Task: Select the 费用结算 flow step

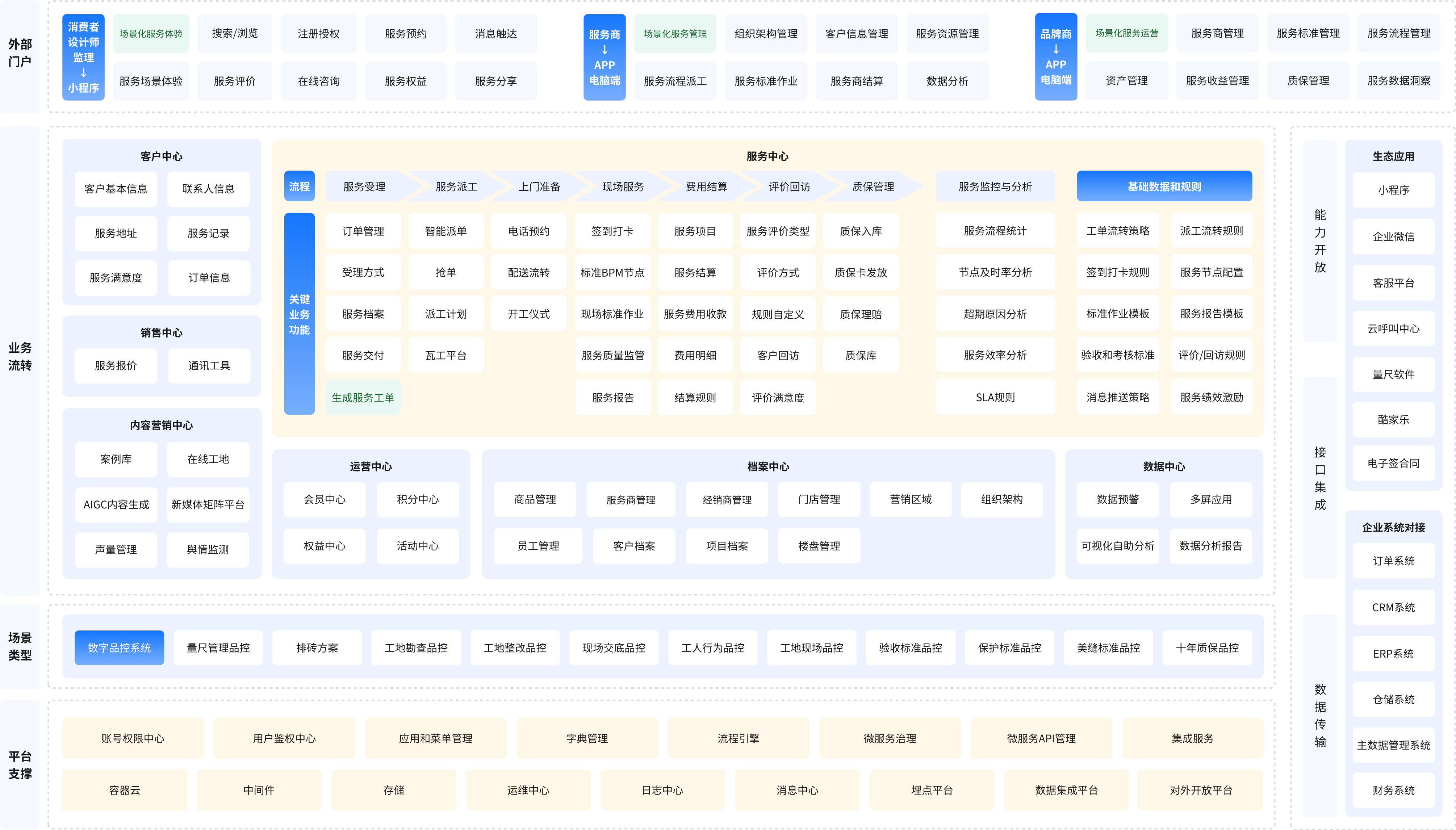Action: 706,186
